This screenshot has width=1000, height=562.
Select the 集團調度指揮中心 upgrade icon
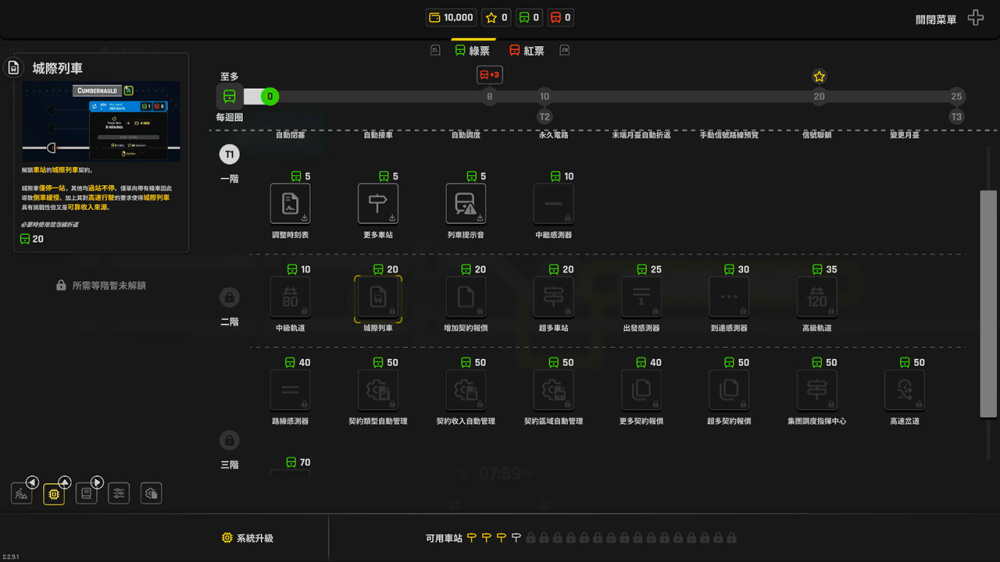pyautogui.click(x=817, y=390)
